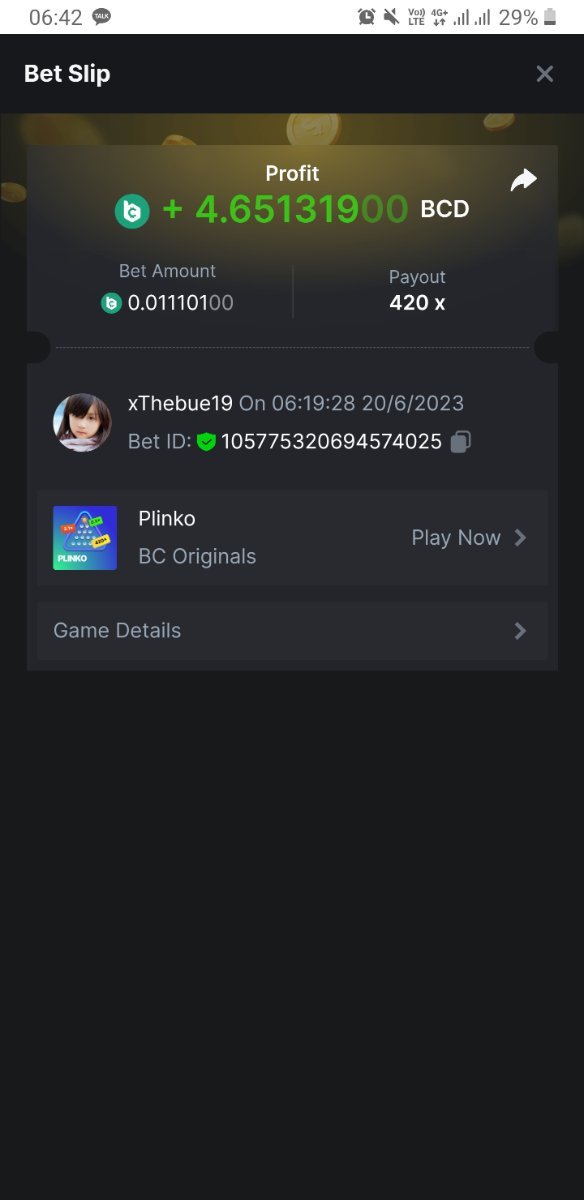The width and height of the screenshot is (584, 1200).
Task: Tap the muted sound status icon
Action: point(391,17)
